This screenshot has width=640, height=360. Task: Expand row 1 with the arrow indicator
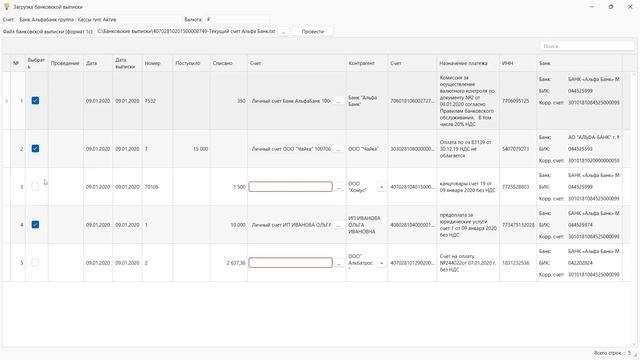(x=6, y=100)
